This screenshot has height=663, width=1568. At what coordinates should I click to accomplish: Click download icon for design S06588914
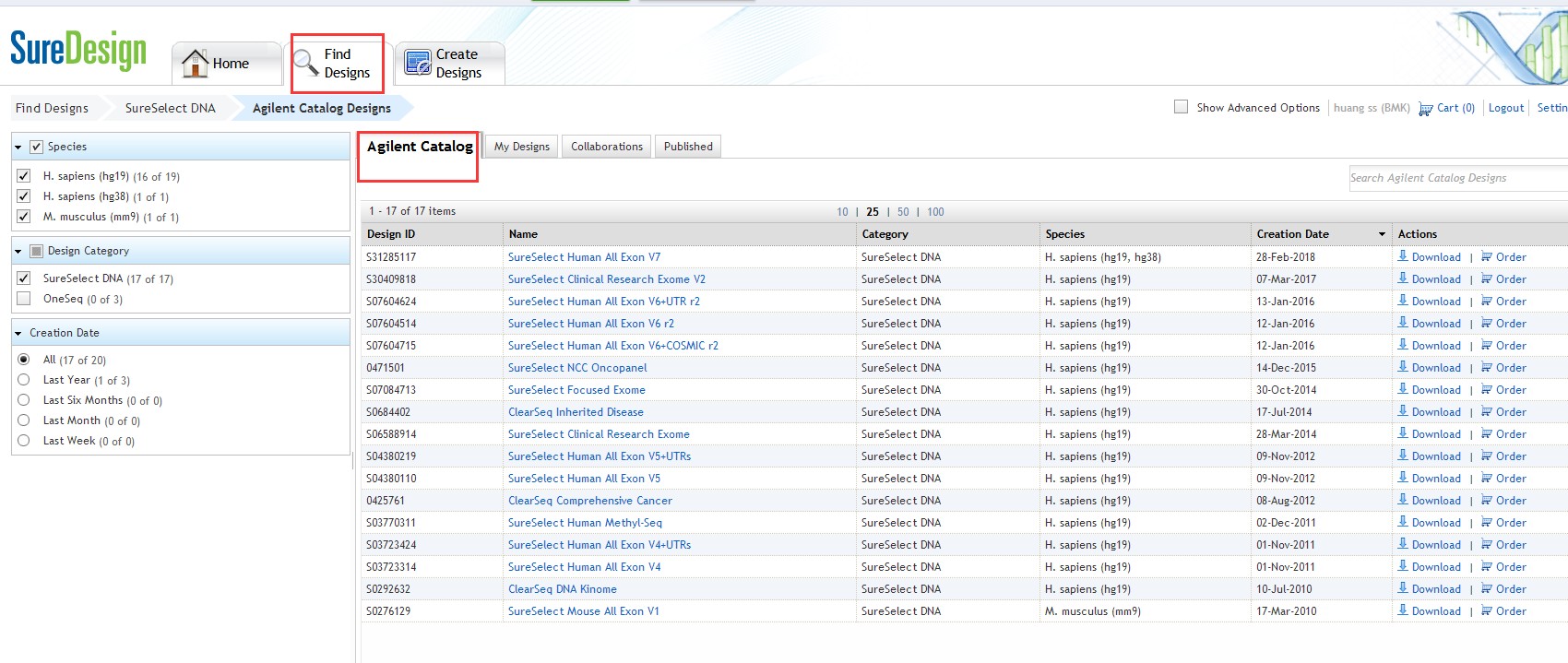coord(1403,433)
